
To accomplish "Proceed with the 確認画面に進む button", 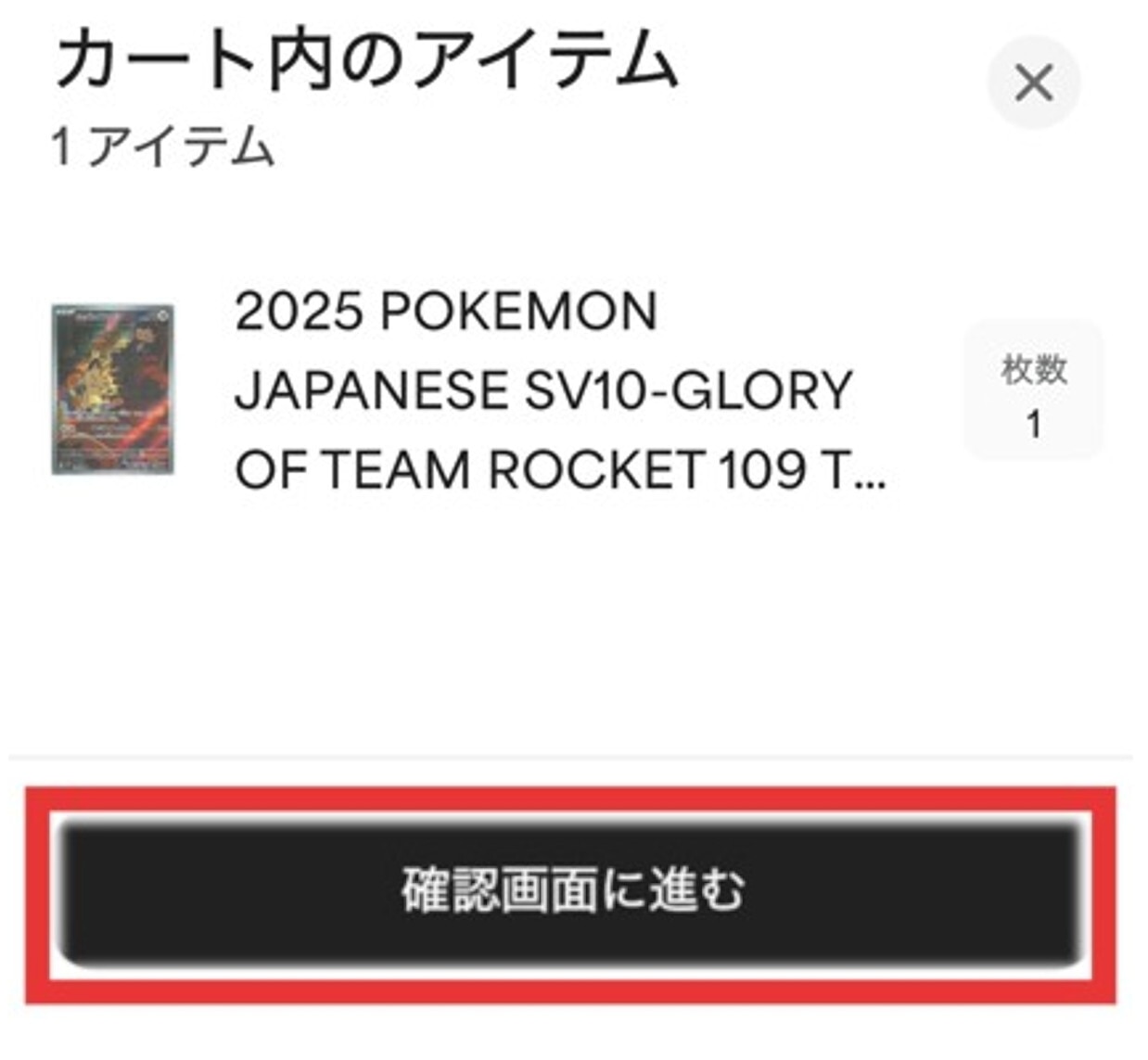I will 571,892.
